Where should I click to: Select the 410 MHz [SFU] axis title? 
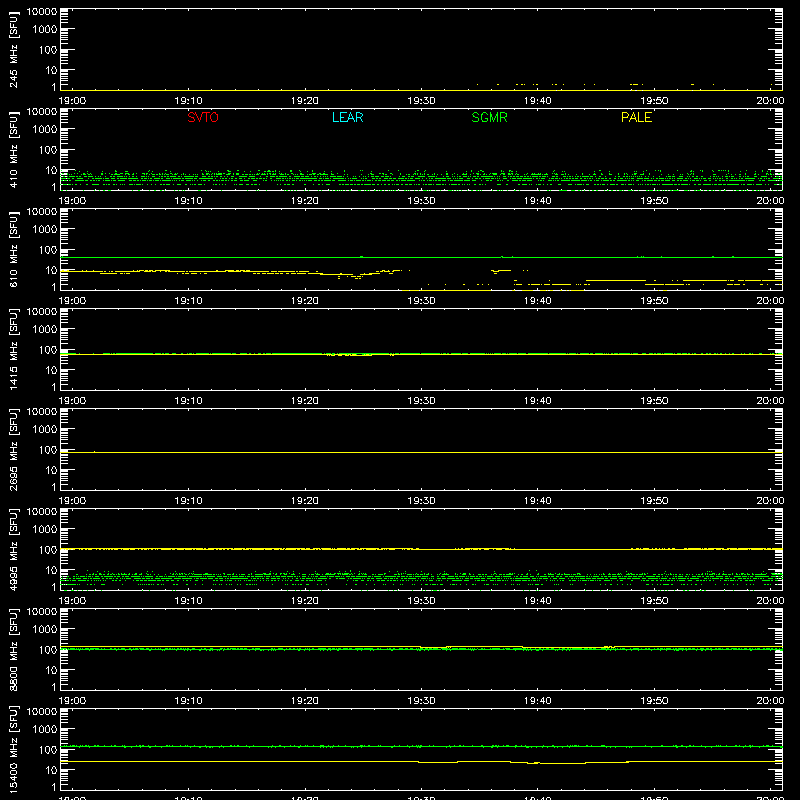click(x=13, y=149)
